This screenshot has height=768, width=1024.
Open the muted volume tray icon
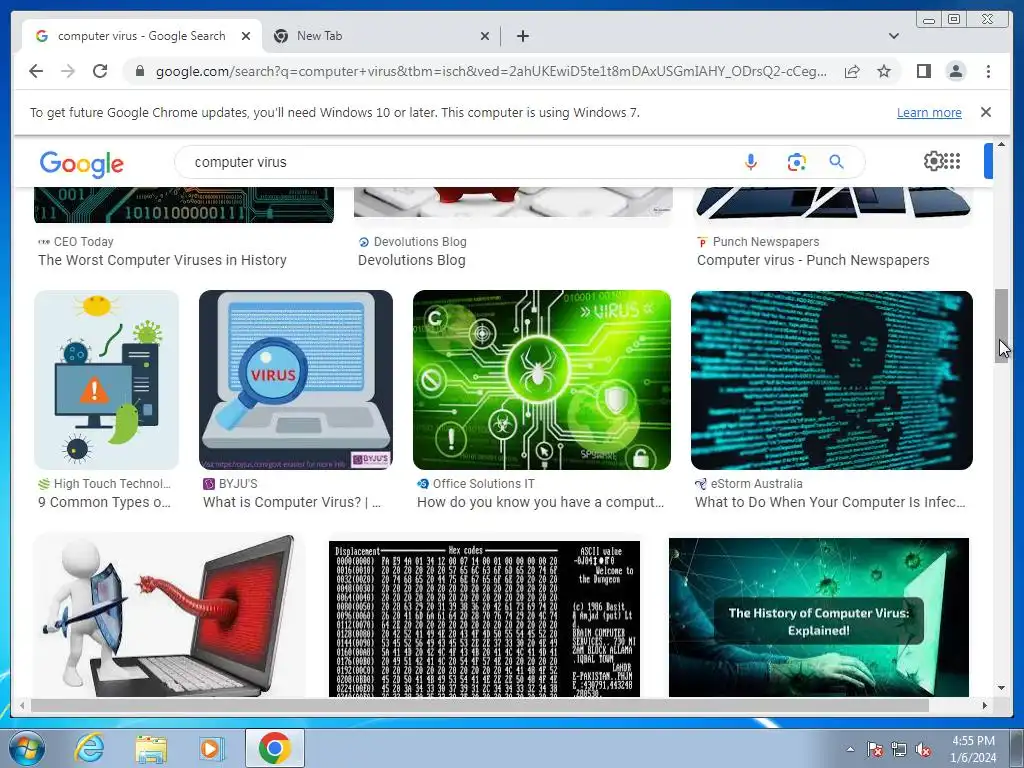coord(923,750)
